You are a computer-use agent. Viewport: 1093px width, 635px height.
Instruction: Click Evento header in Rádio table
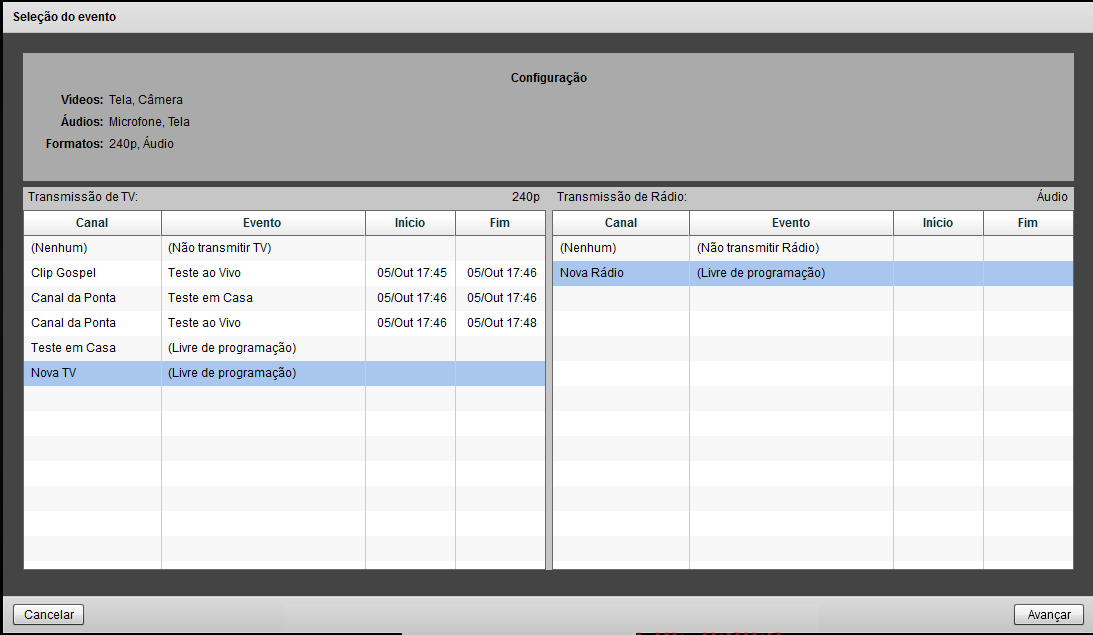pos(791,223)
